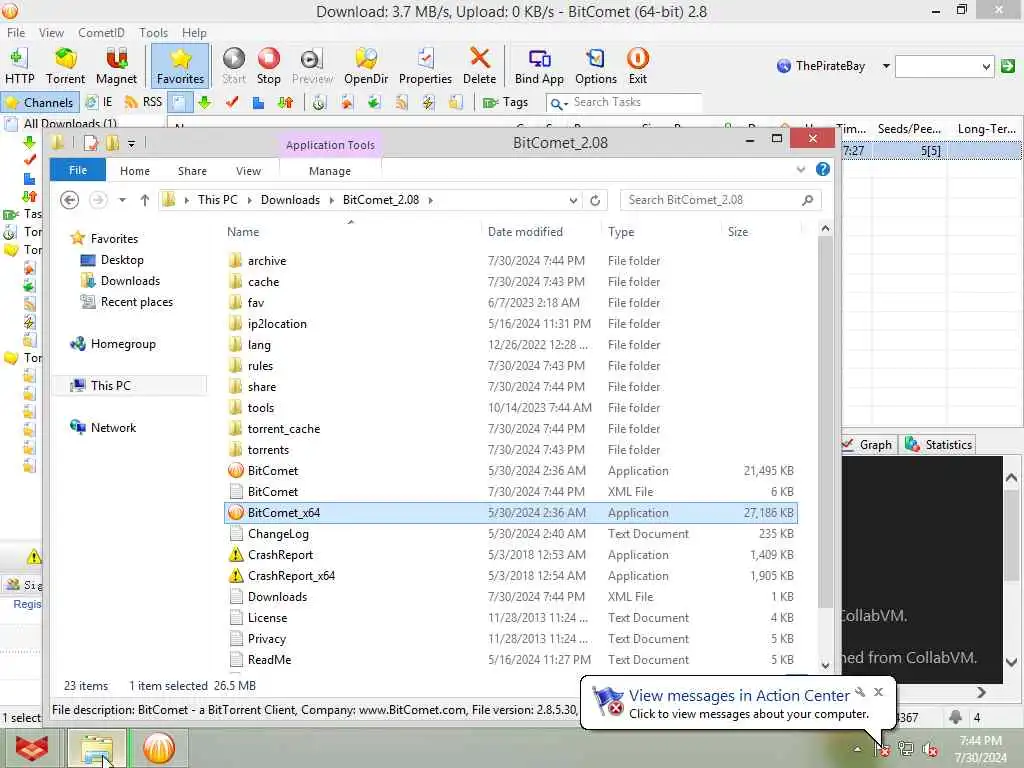The image size is (1024, 768).
Task: Click the green go search button
Action: pyautogui.click(x=1008, y=66)
